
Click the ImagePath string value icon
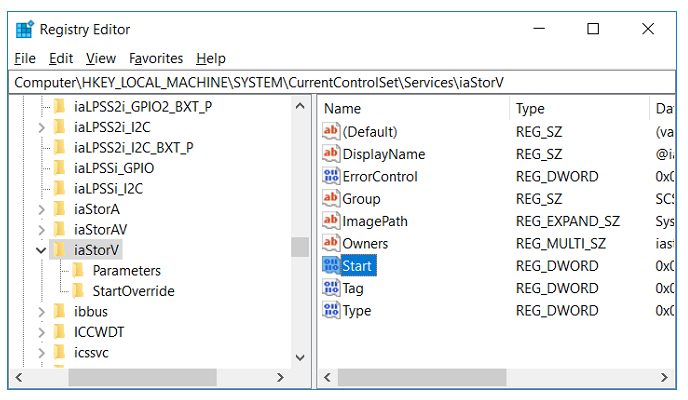pos(332,221)
